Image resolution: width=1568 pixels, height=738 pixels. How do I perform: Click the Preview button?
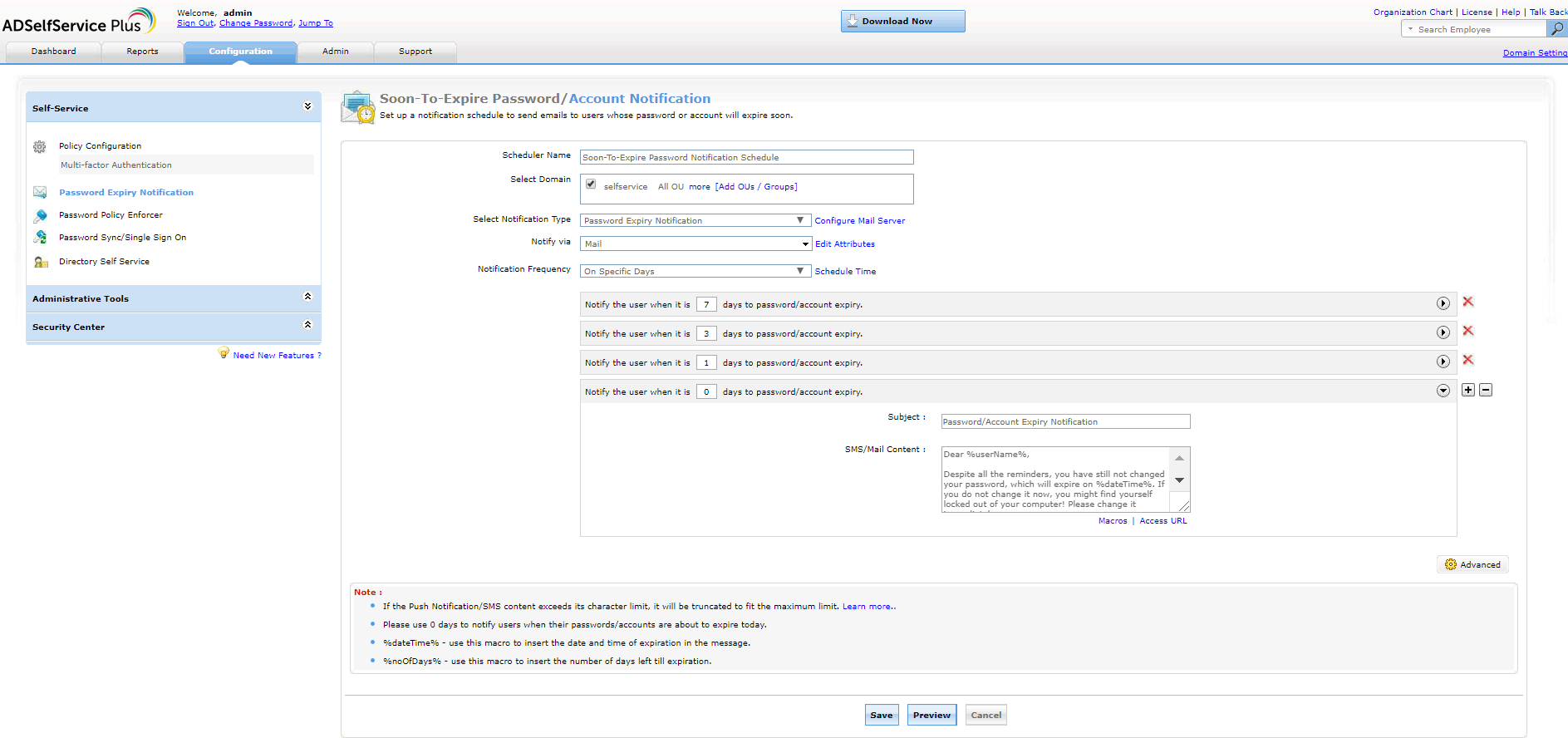(931, 715)
